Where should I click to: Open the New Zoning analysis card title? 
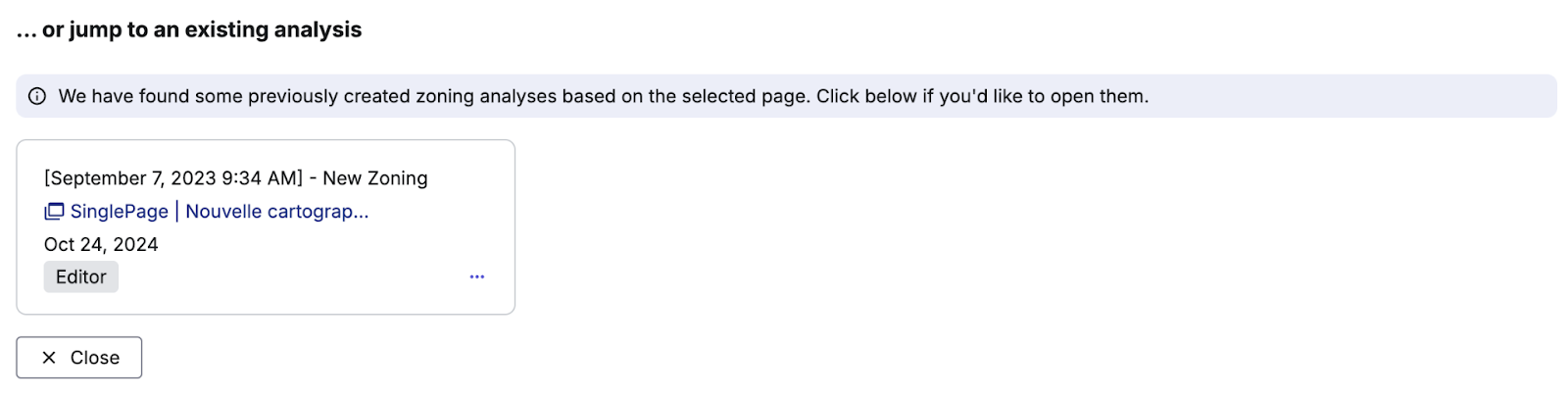click(236, 178)
